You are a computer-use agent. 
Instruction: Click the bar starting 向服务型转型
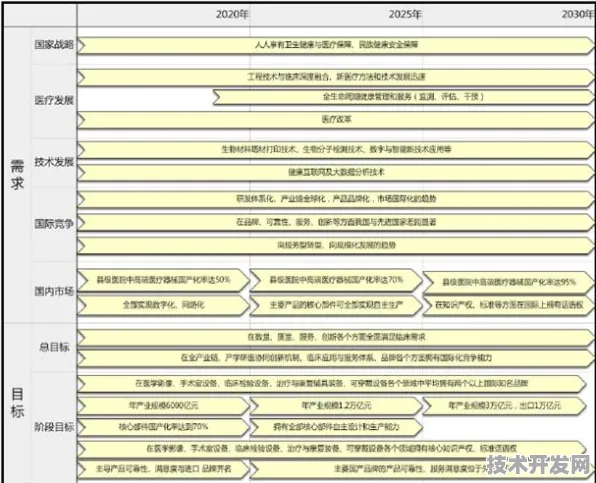[x=336, y=245]
